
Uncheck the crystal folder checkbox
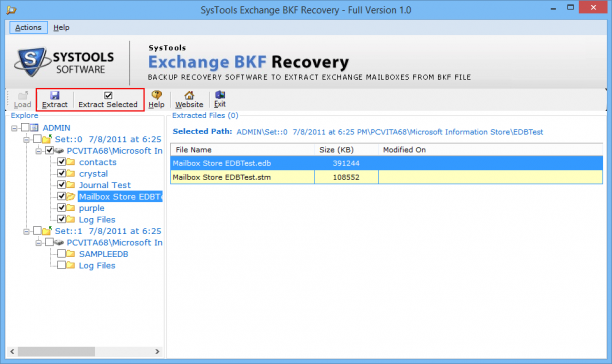click(x=61, y=173)
